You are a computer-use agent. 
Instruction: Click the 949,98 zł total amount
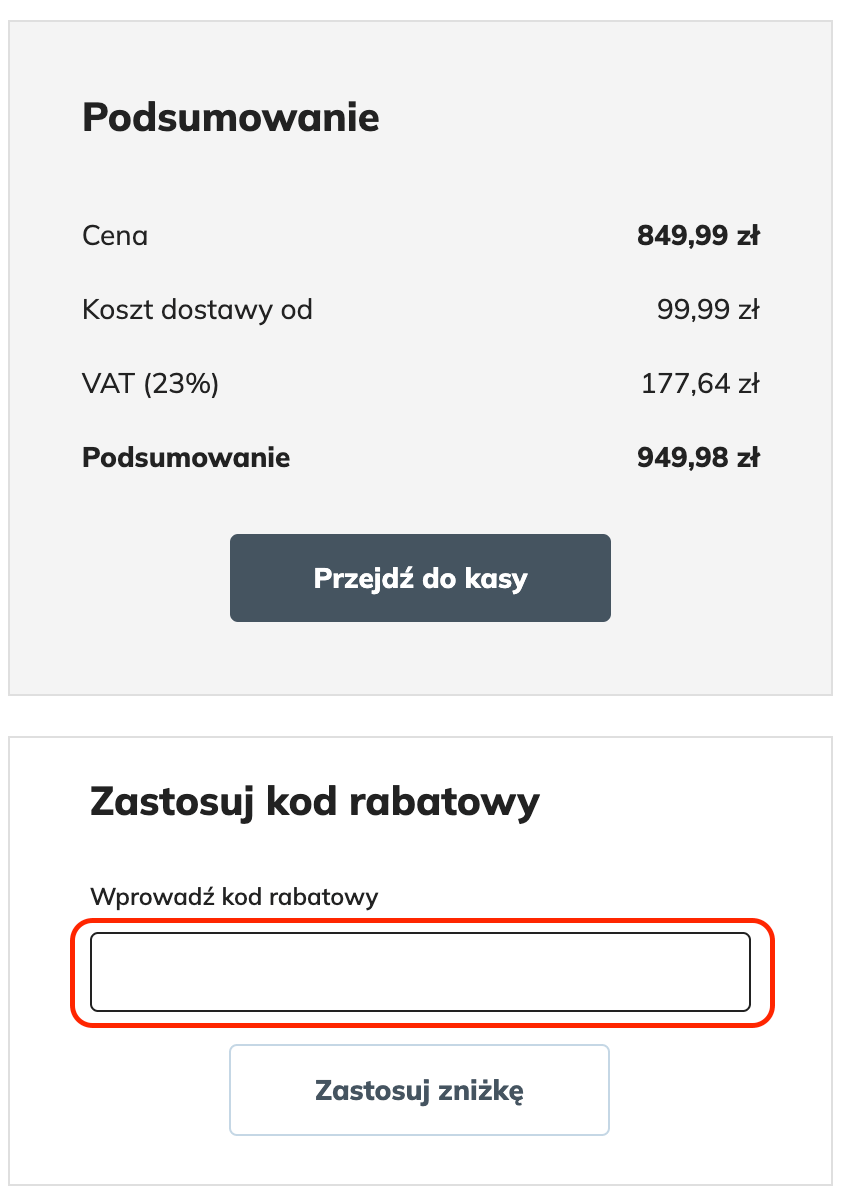pos(699,457)
